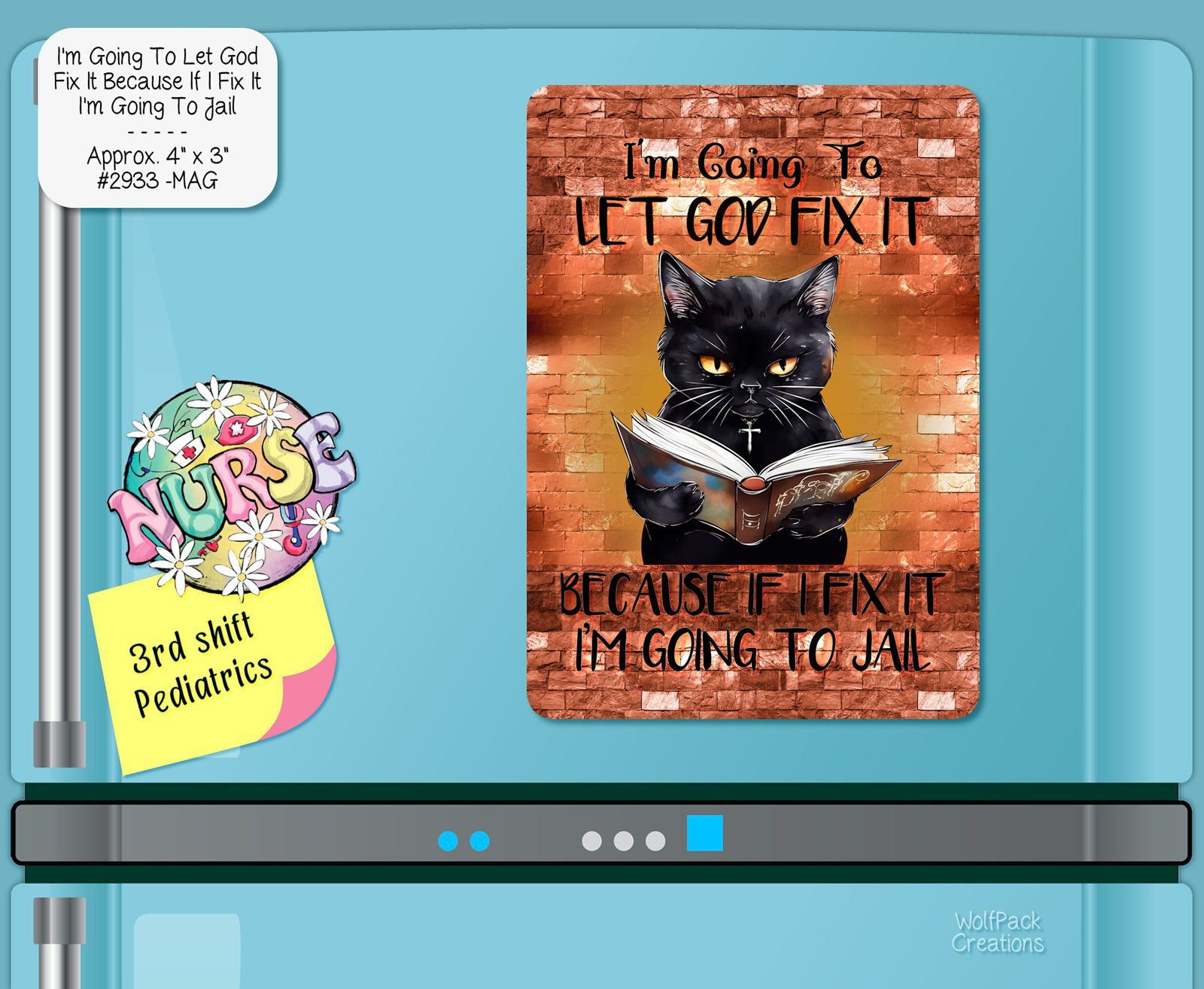Viewport: 1204px width, 989px height.
Task: Click the lower fridge door handle
Action: point(57,941)
